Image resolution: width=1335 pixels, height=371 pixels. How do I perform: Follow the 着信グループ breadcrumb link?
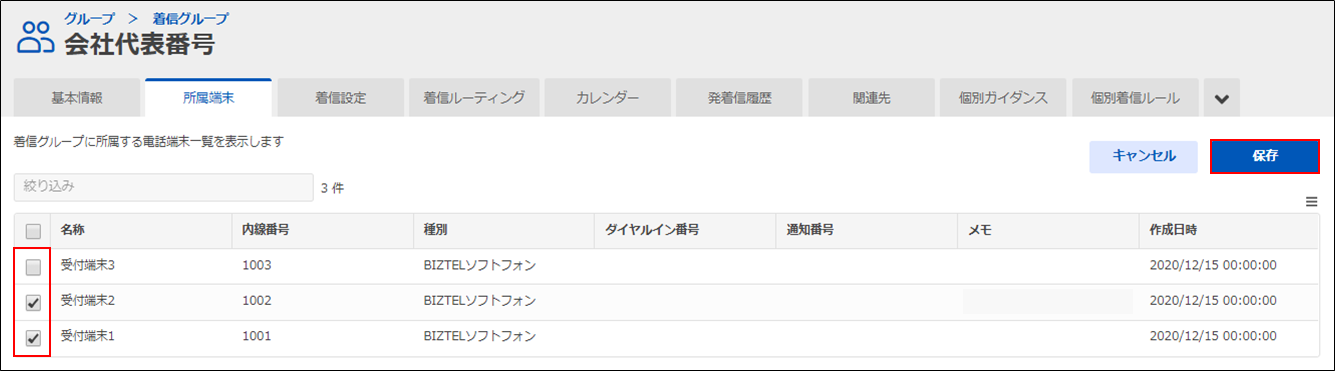pyautogui.click(x=191, y=18)
